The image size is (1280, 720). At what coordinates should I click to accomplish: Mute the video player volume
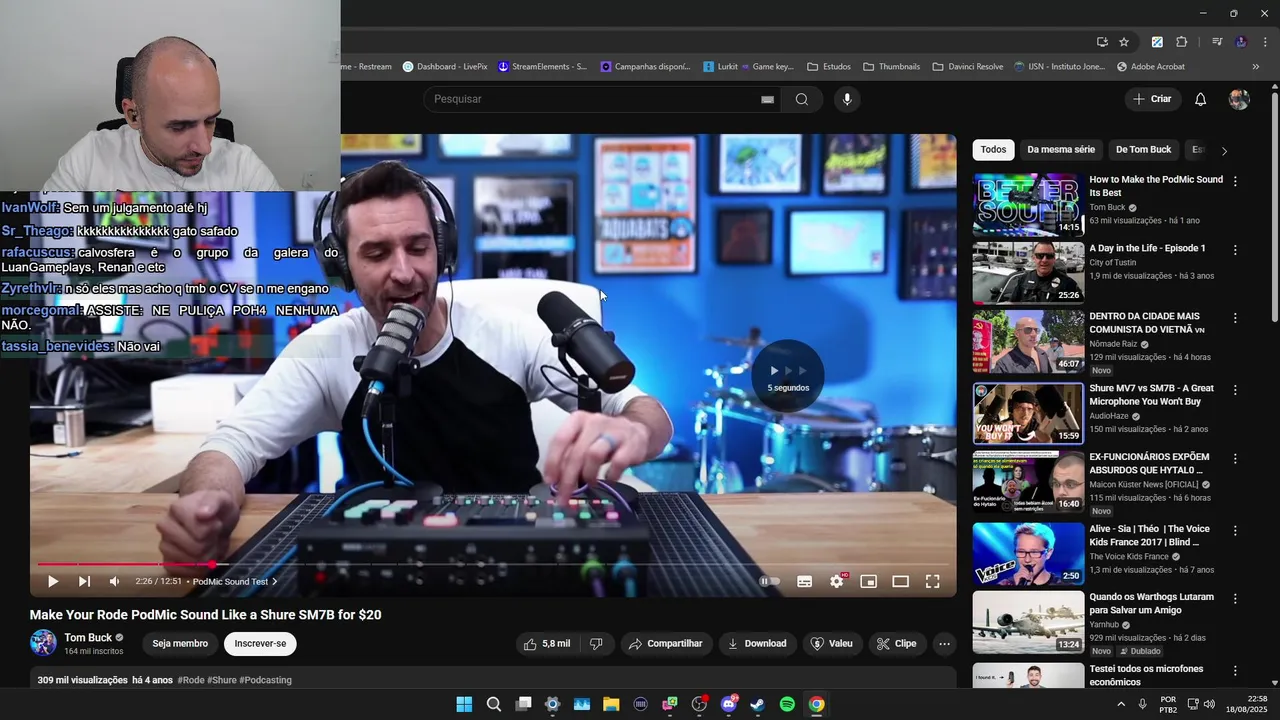click(x=114, y=581)
